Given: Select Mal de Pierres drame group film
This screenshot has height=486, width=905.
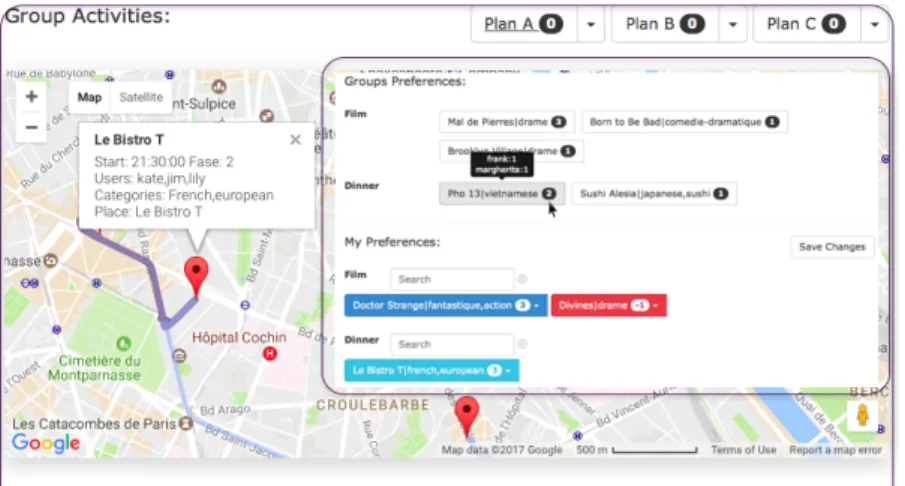Looking at the screenshot, I should [x=506, y=122].
